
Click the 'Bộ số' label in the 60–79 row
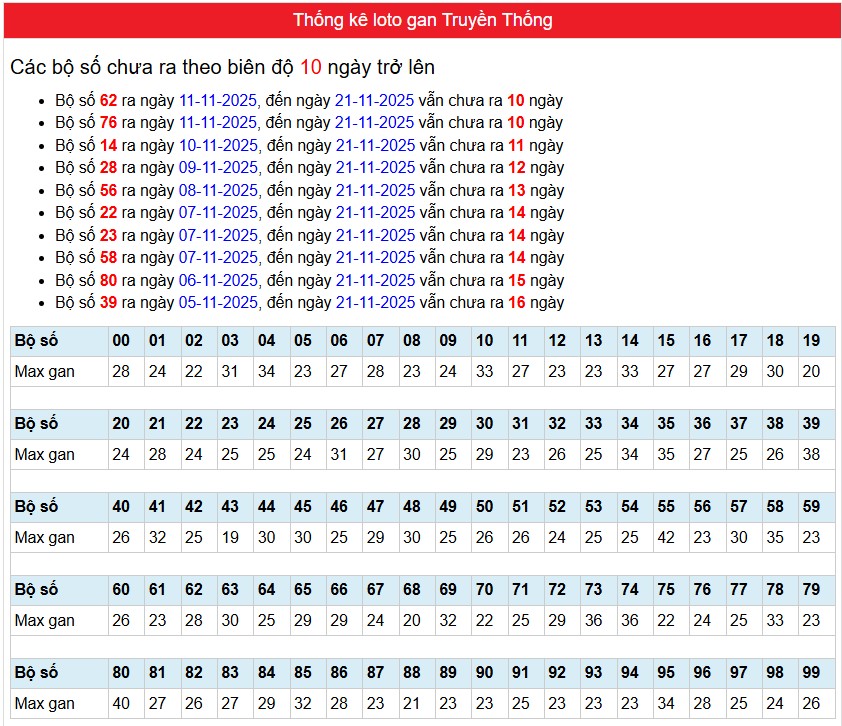(x=37, y=590)
